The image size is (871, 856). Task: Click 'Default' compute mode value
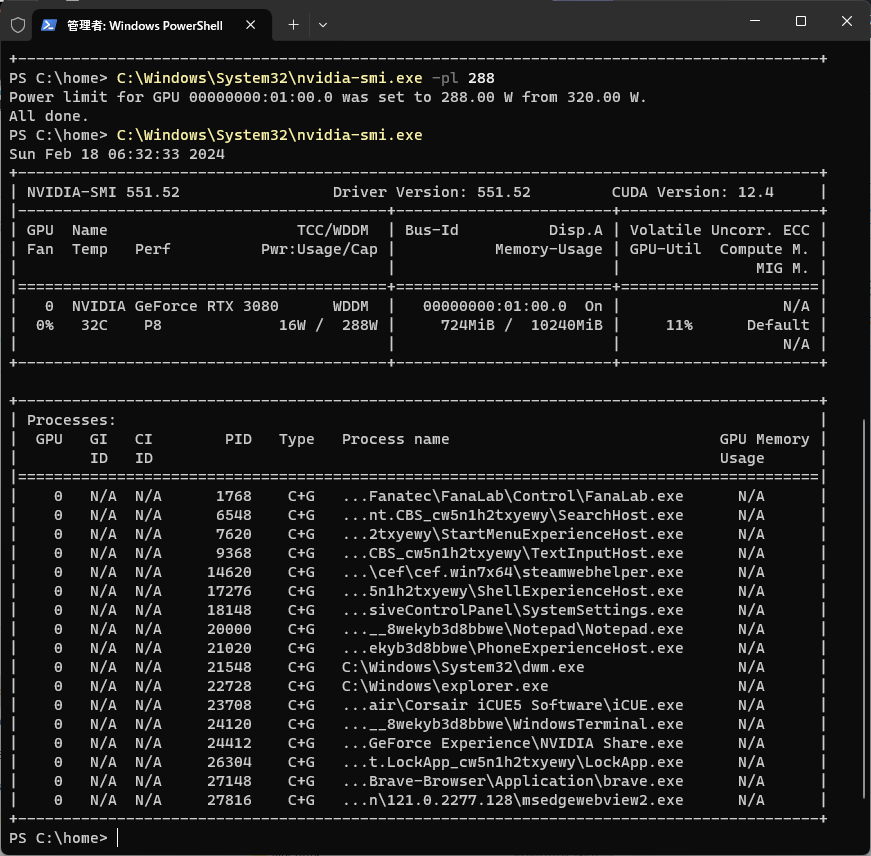(778, 325)
